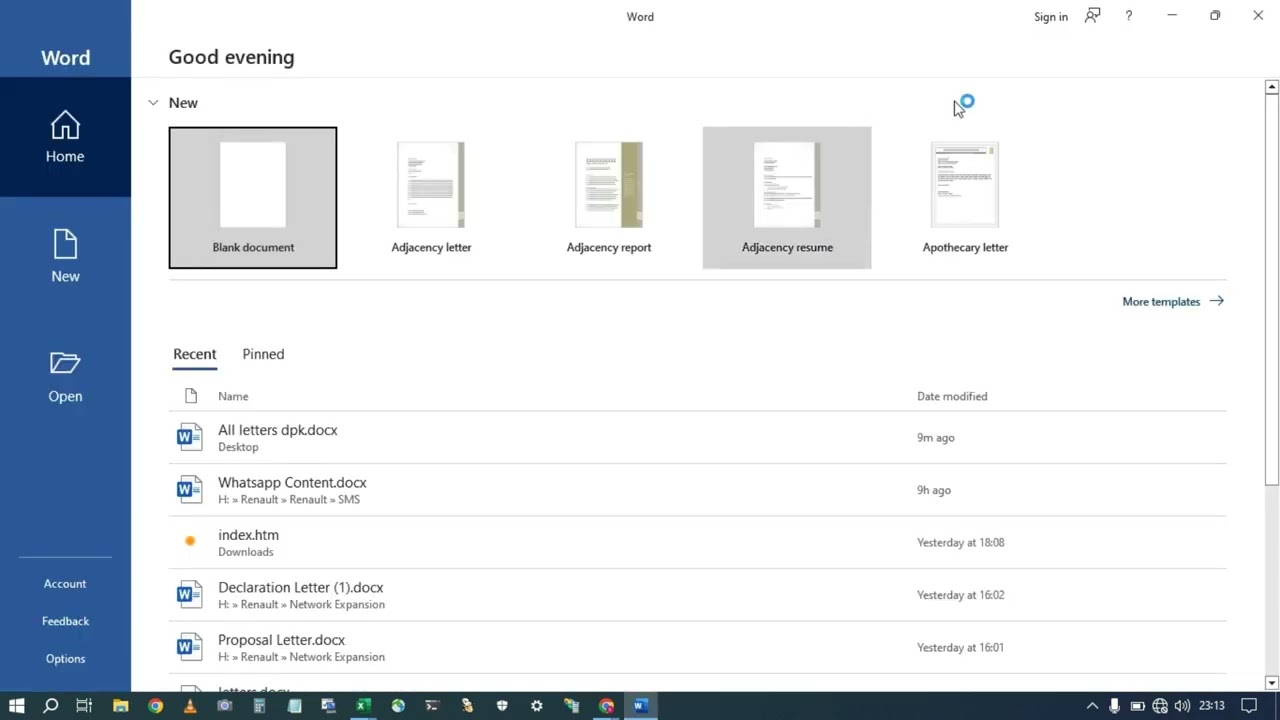
Task: Open Word Options
Action: [x=65, y=659]
